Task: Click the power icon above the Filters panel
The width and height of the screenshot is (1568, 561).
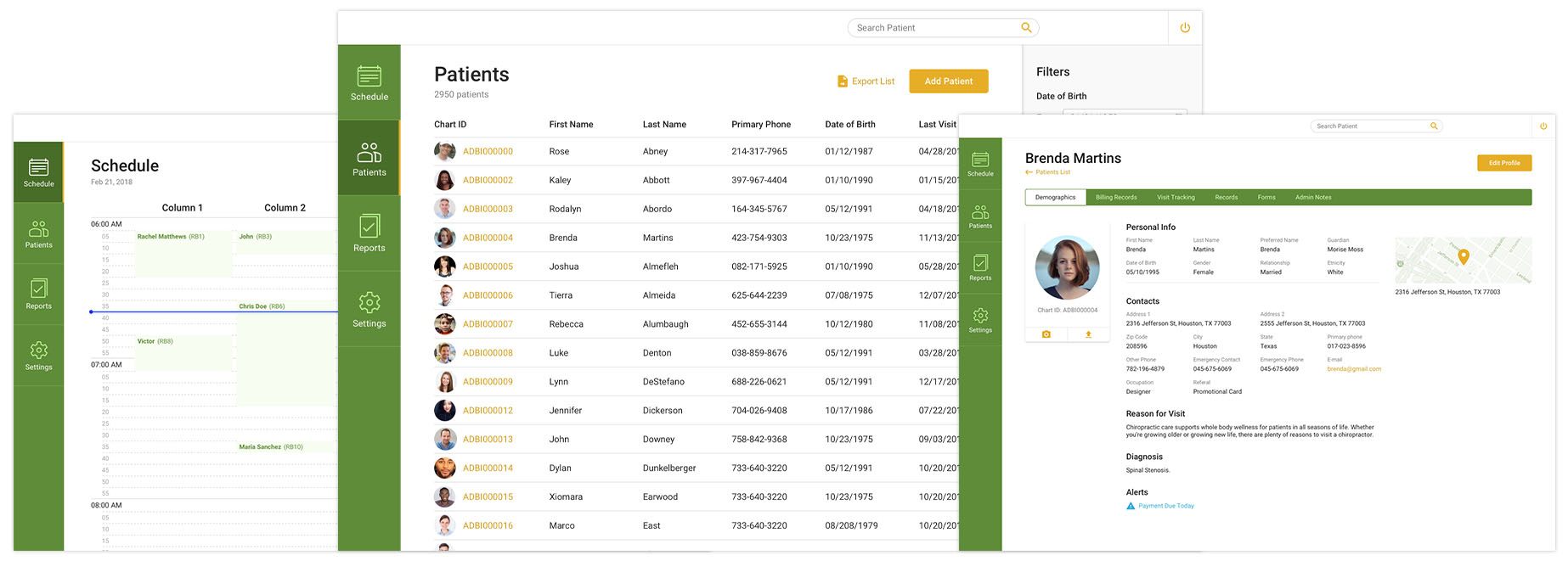Action: (x=1184, y=28)
